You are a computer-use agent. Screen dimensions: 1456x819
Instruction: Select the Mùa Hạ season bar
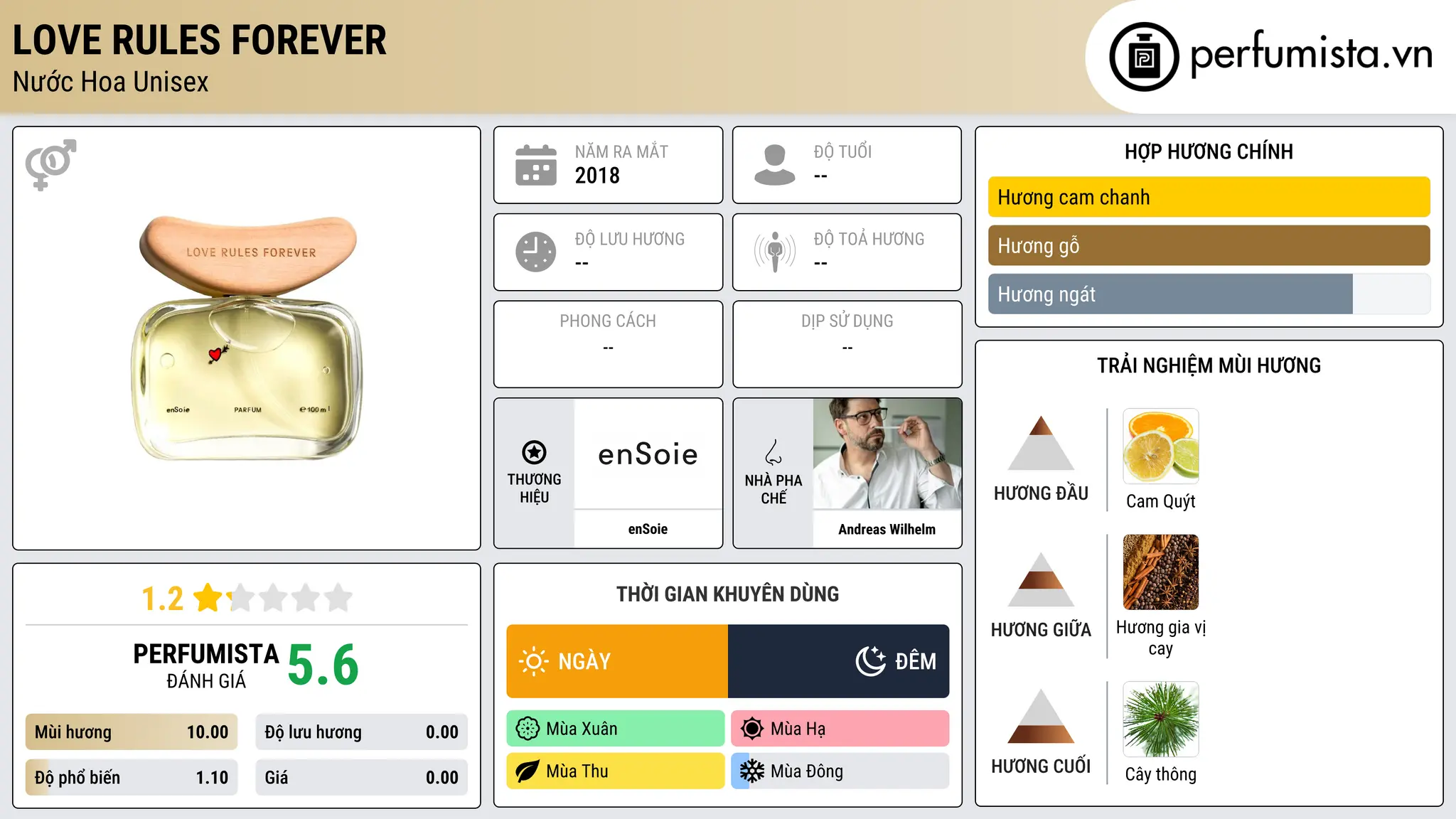[x=840, y=729]
